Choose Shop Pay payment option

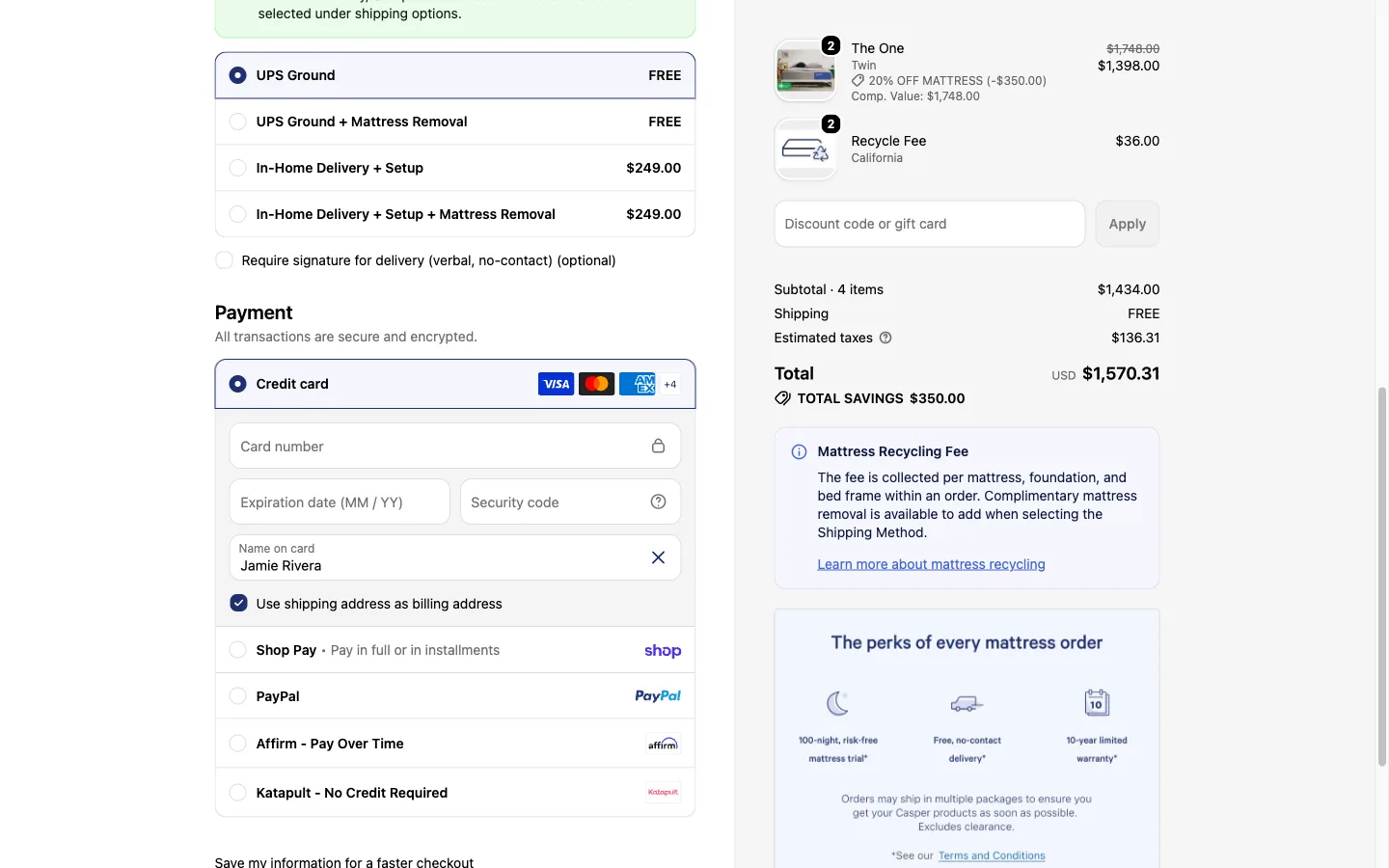click(455, 650)
